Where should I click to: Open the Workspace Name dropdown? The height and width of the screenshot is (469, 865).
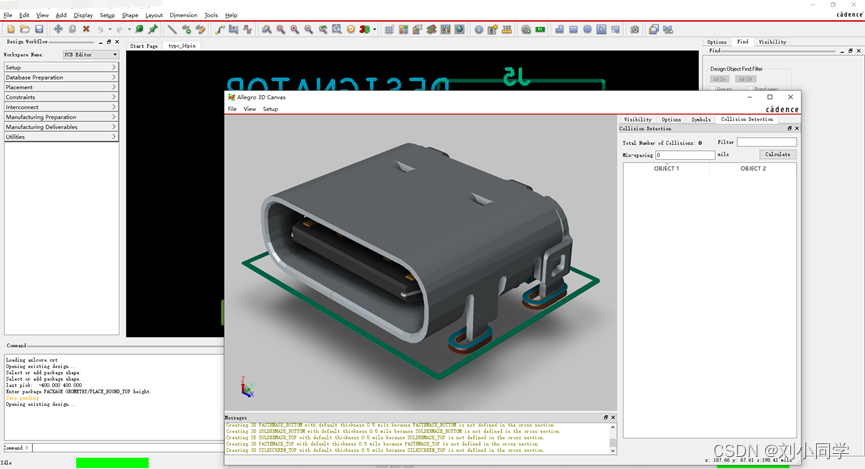91,55
